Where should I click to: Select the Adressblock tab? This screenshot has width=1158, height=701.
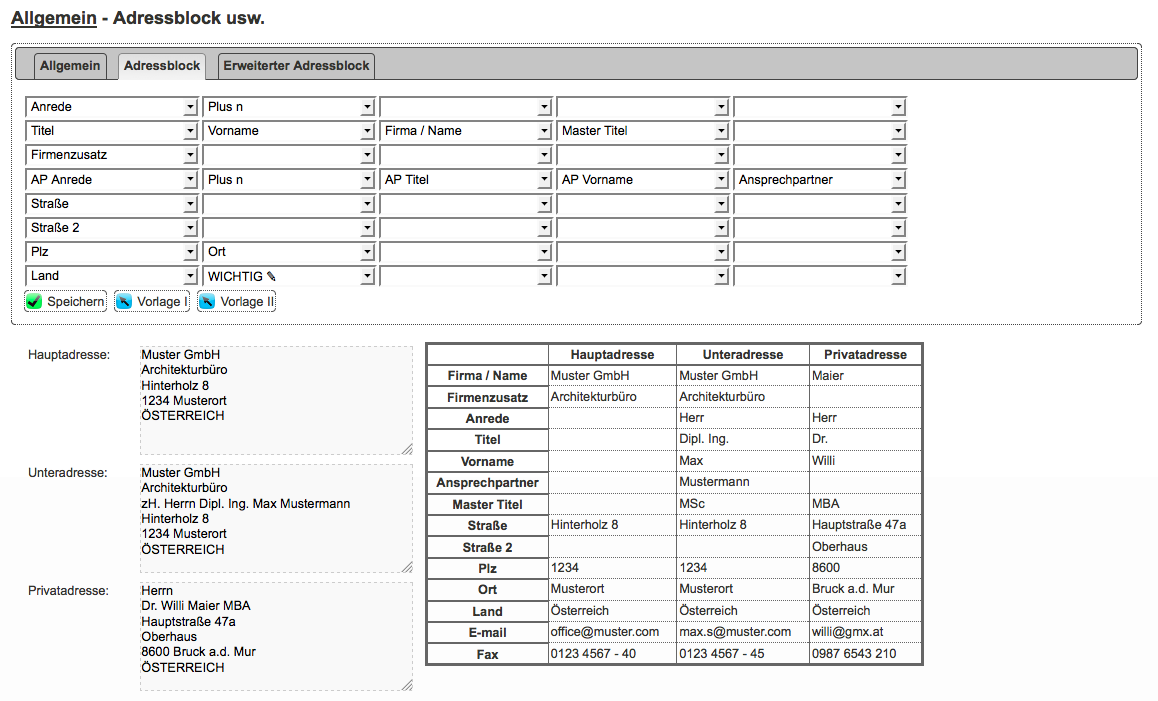click(162, 66)
